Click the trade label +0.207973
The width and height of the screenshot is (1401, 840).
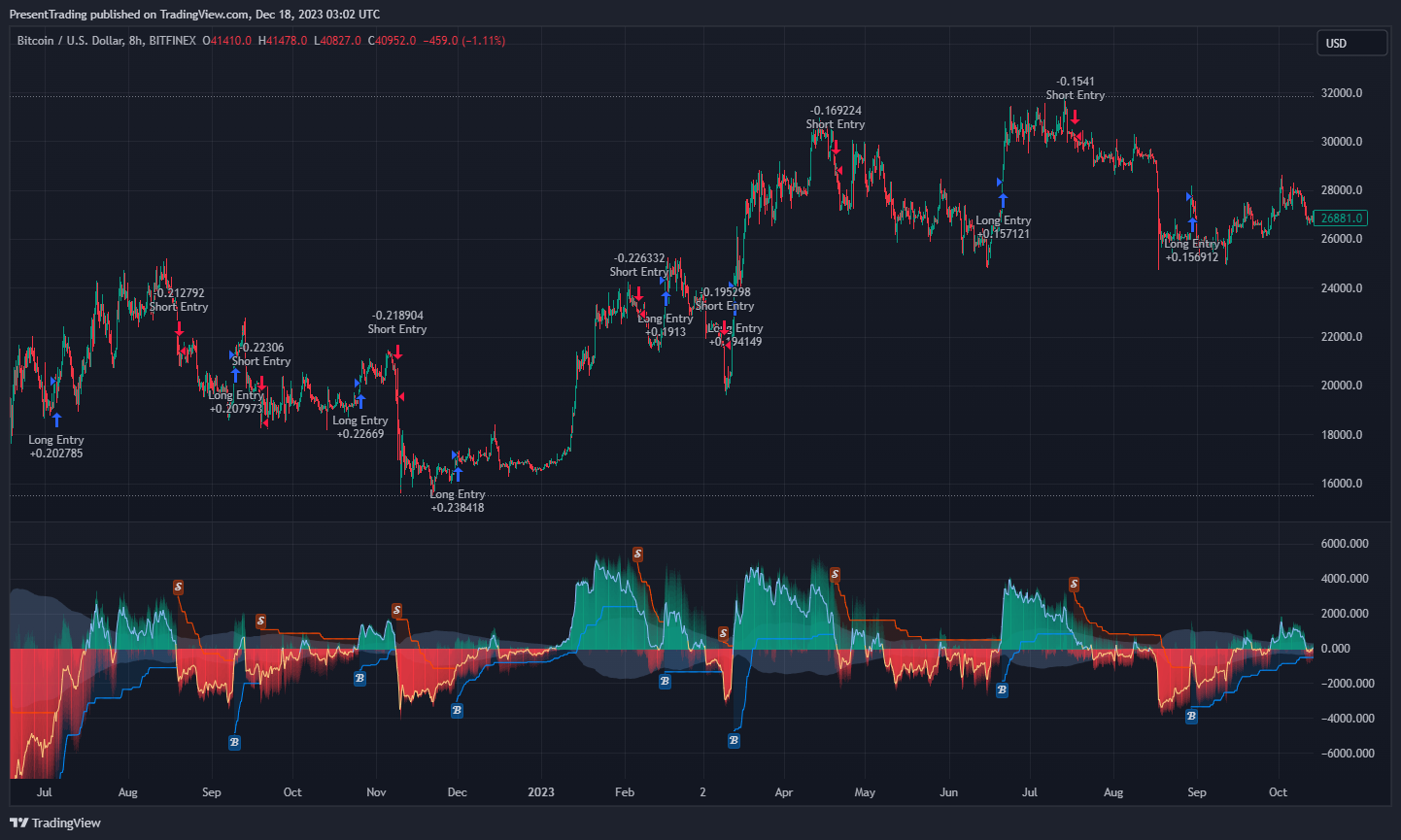(x=236, y=409)
